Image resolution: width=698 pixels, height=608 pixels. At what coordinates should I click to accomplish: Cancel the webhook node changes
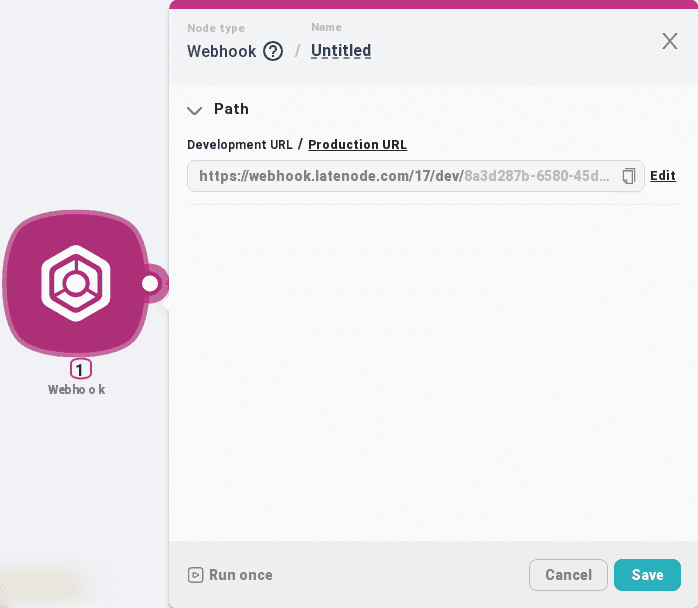(568, 575)
